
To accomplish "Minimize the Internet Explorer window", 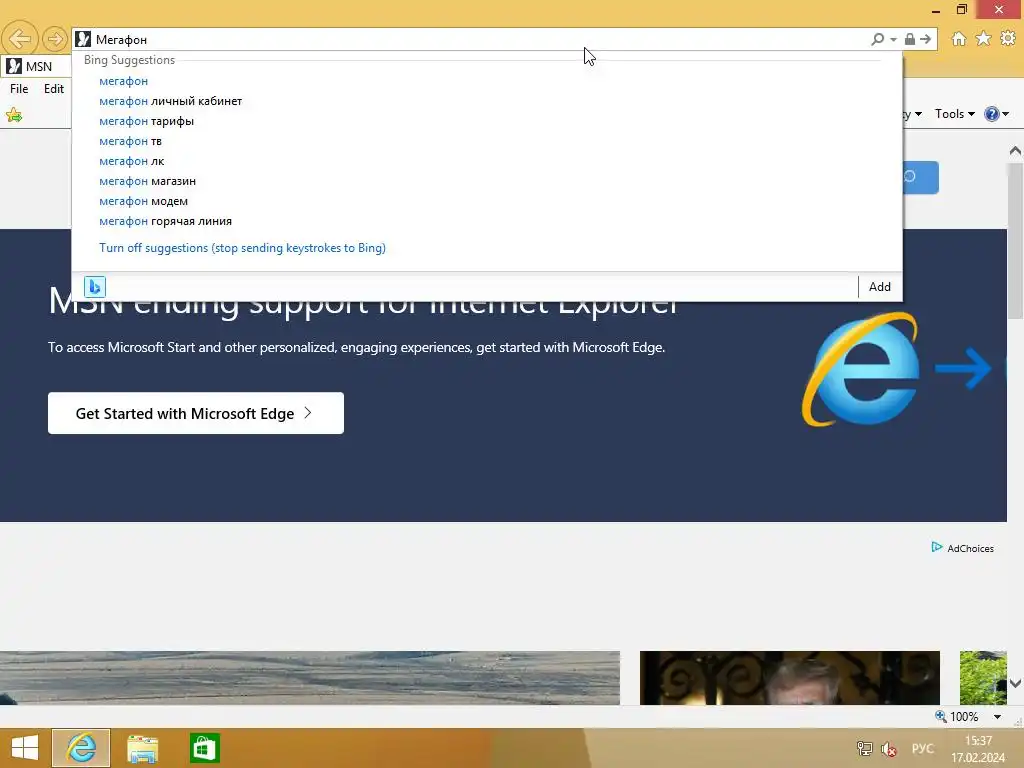I will 936,9.
